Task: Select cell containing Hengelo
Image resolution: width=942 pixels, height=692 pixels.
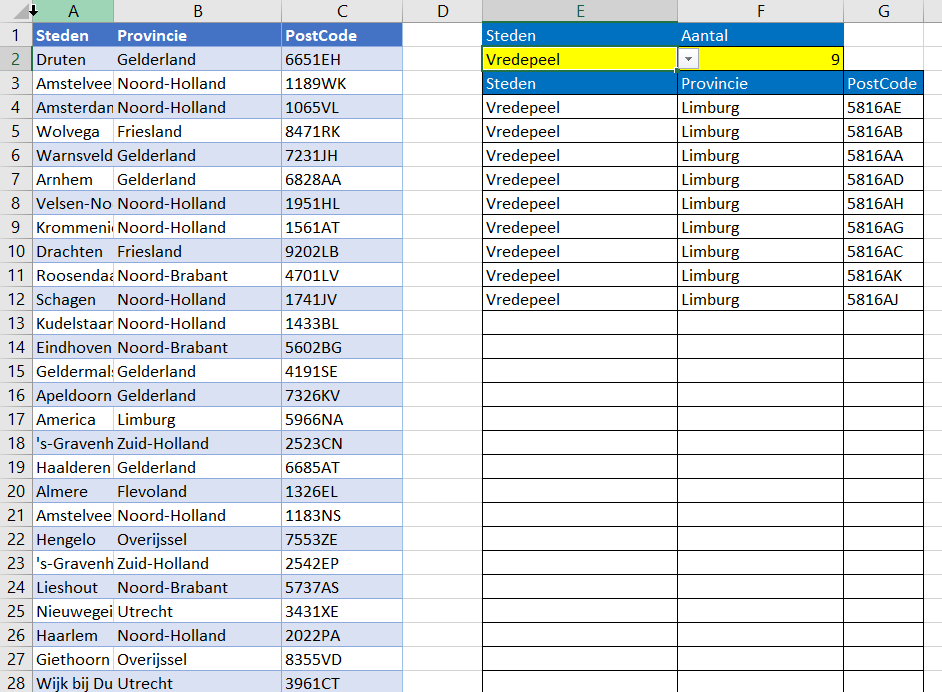Action: [x=73, y=539]
